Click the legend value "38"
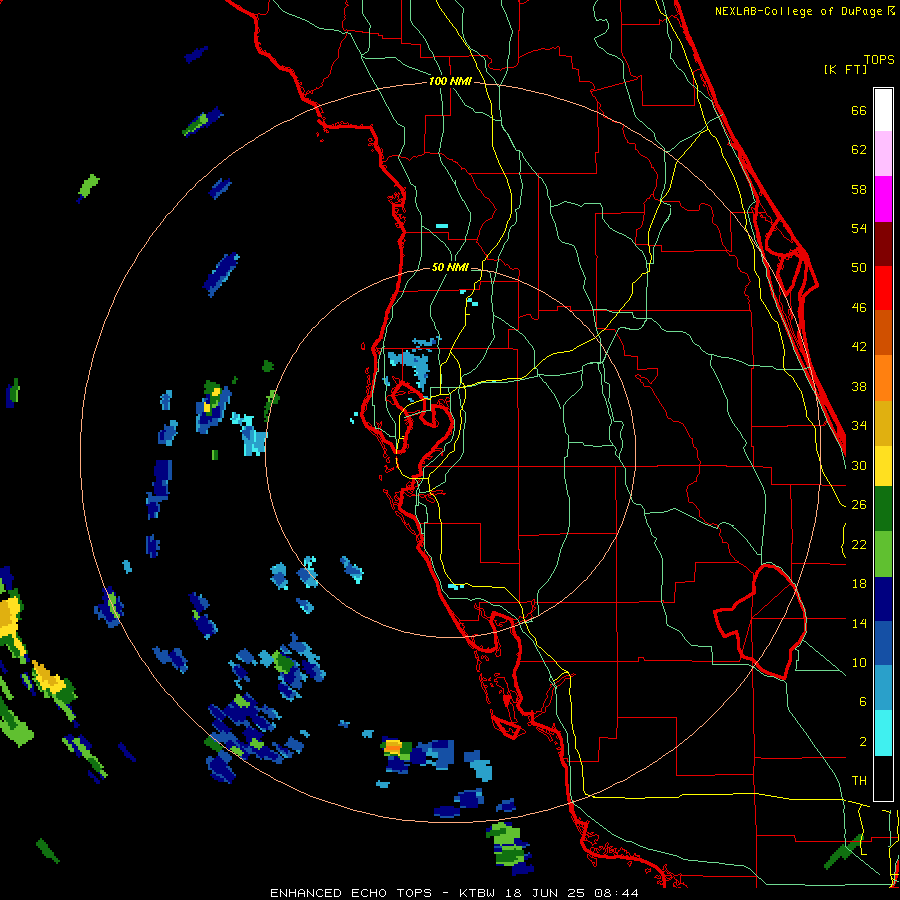This screenshot has height=900, width=900. coord(859,386)
